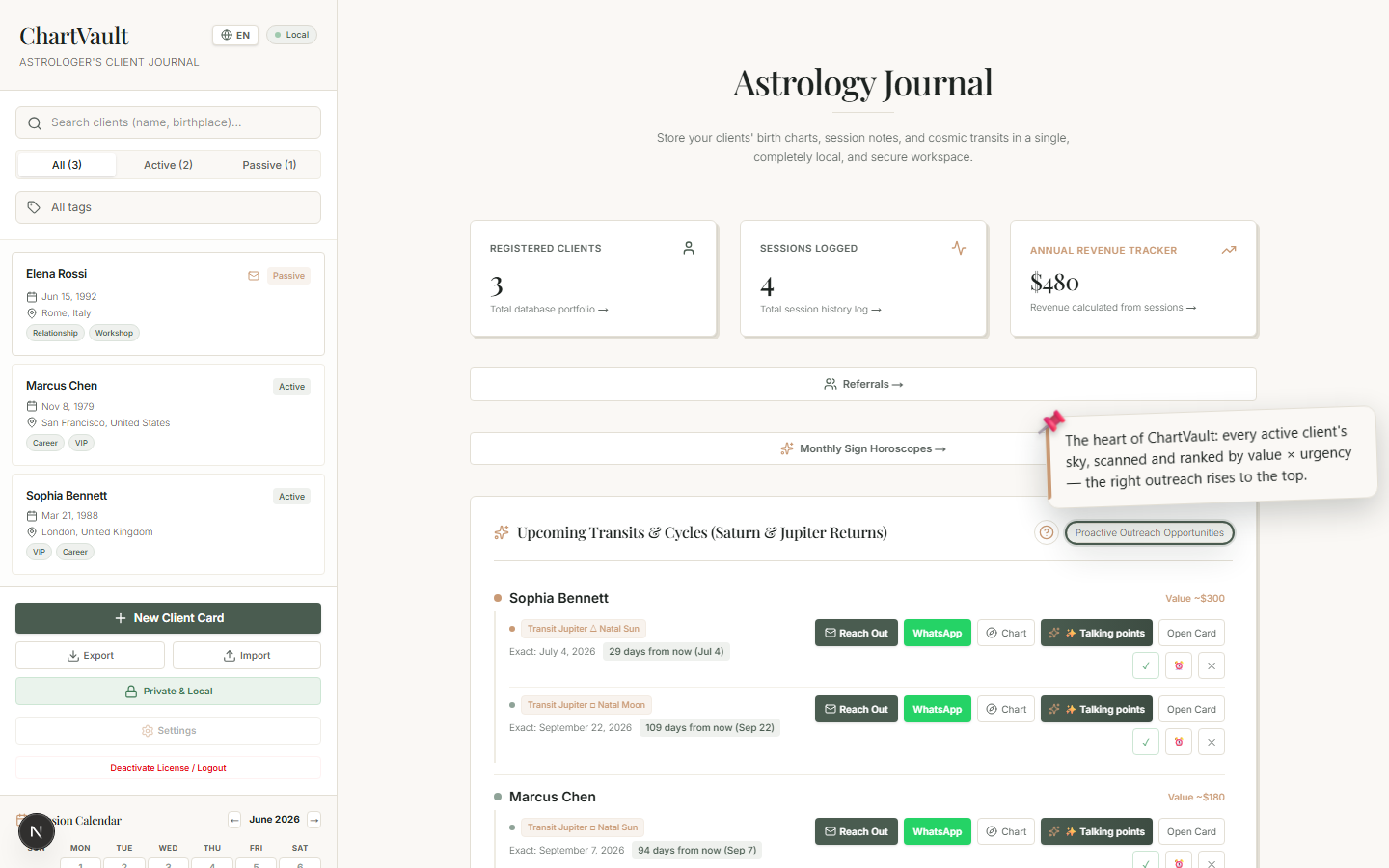Open Sophia Bennett's card in the sidebar
Screen dimensions: 1389x868
coord(168,524)
